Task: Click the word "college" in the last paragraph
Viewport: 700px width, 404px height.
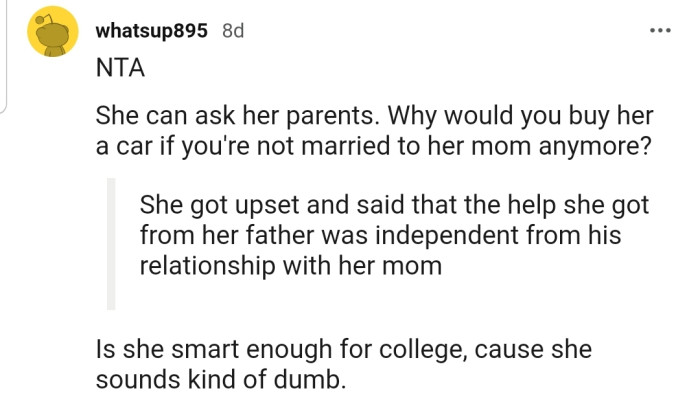Action: tap(430, 350)
